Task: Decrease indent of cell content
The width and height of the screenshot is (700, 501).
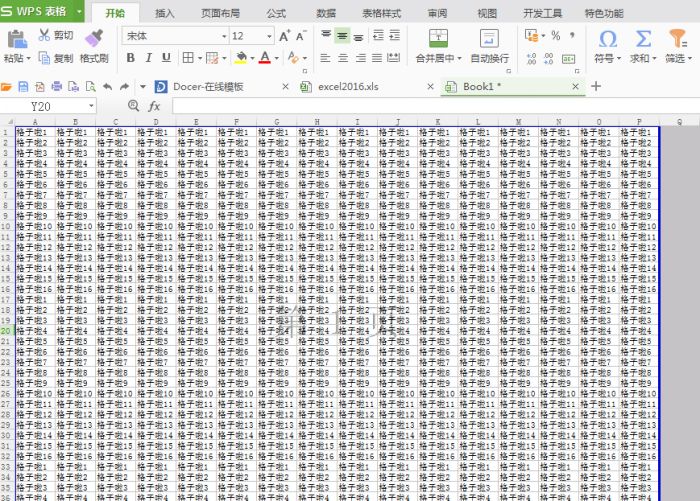Action: coord(378,35)
